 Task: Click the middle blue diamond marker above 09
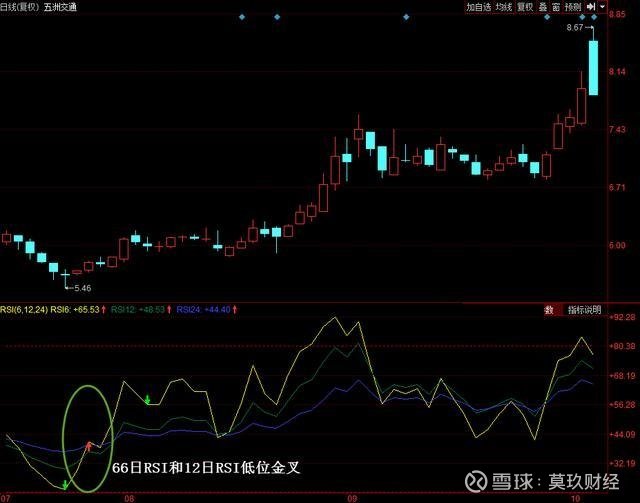pos(406,17)
